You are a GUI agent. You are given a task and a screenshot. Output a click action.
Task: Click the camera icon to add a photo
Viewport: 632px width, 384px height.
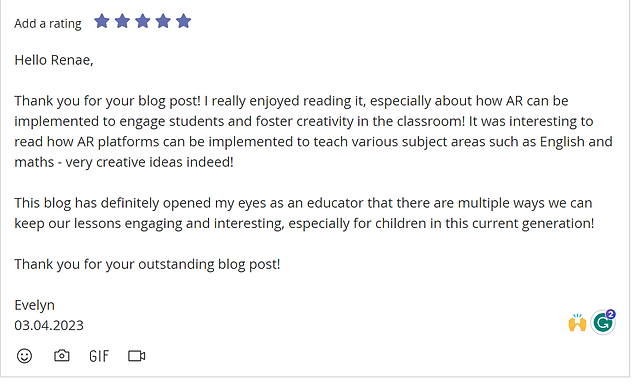click(x=62, y=356)
